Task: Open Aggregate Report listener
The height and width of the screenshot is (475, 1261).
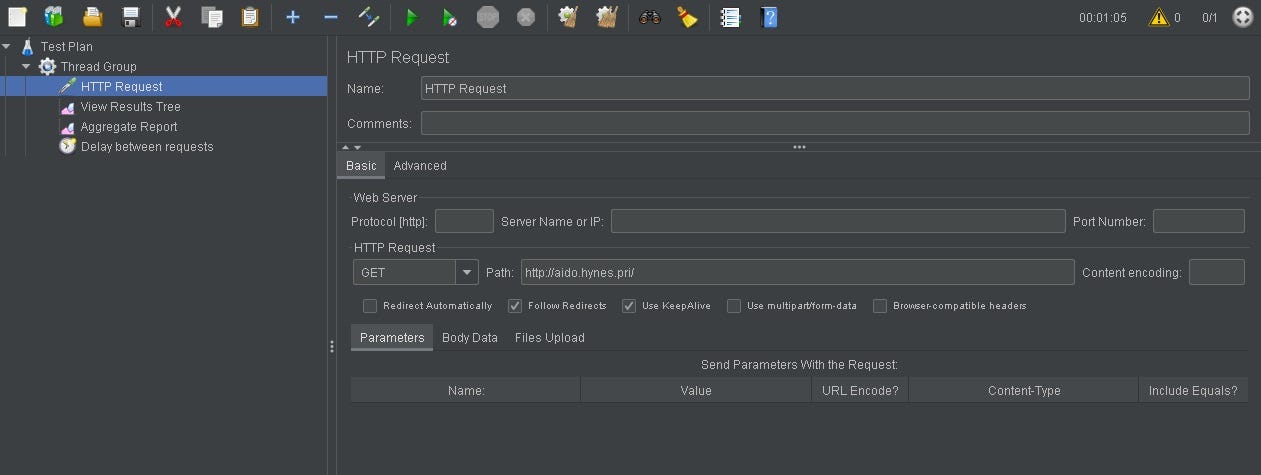Action: click(128, 126)
